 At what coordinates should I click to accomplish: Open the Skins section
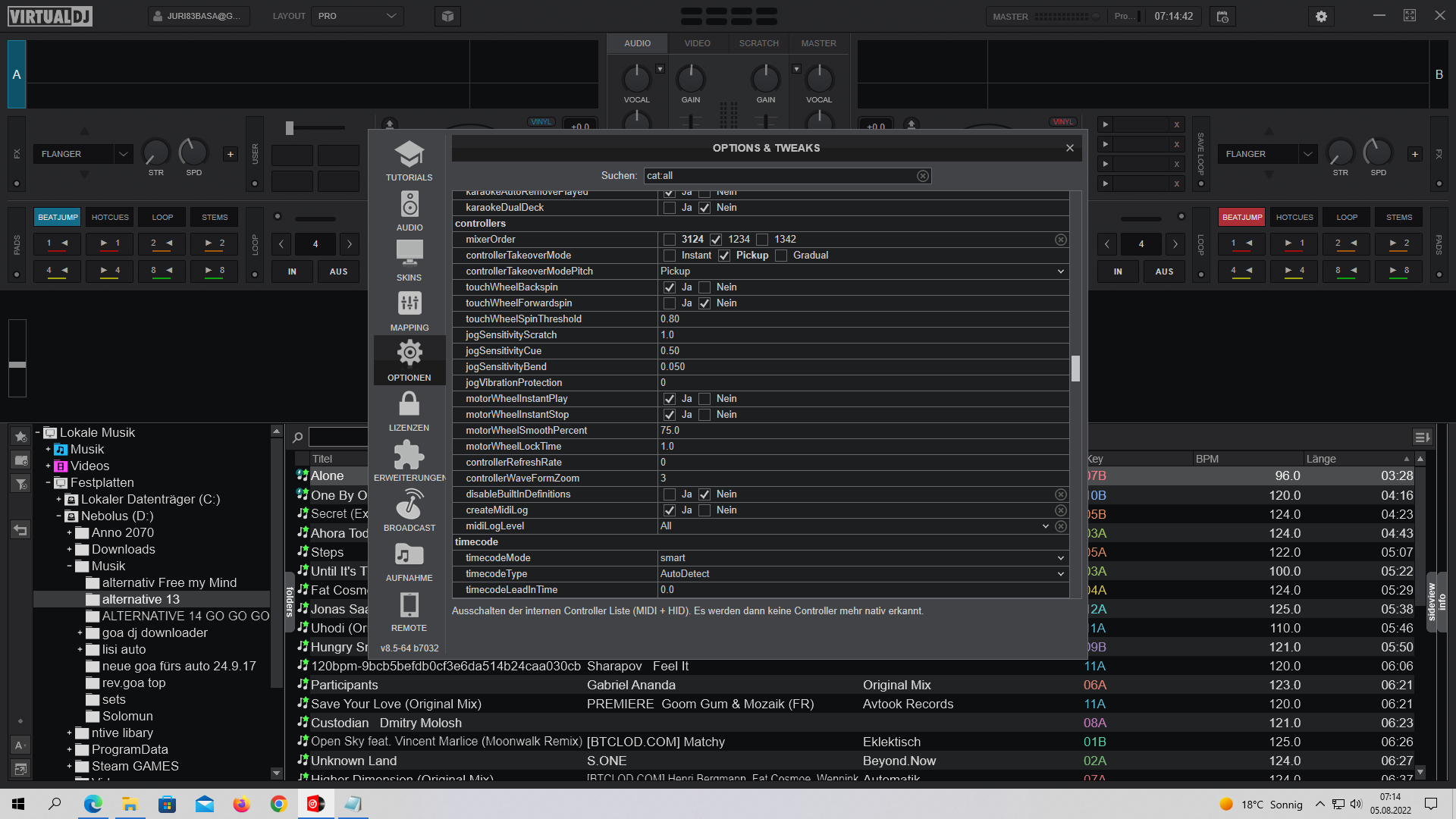click(x=409, y=261)
